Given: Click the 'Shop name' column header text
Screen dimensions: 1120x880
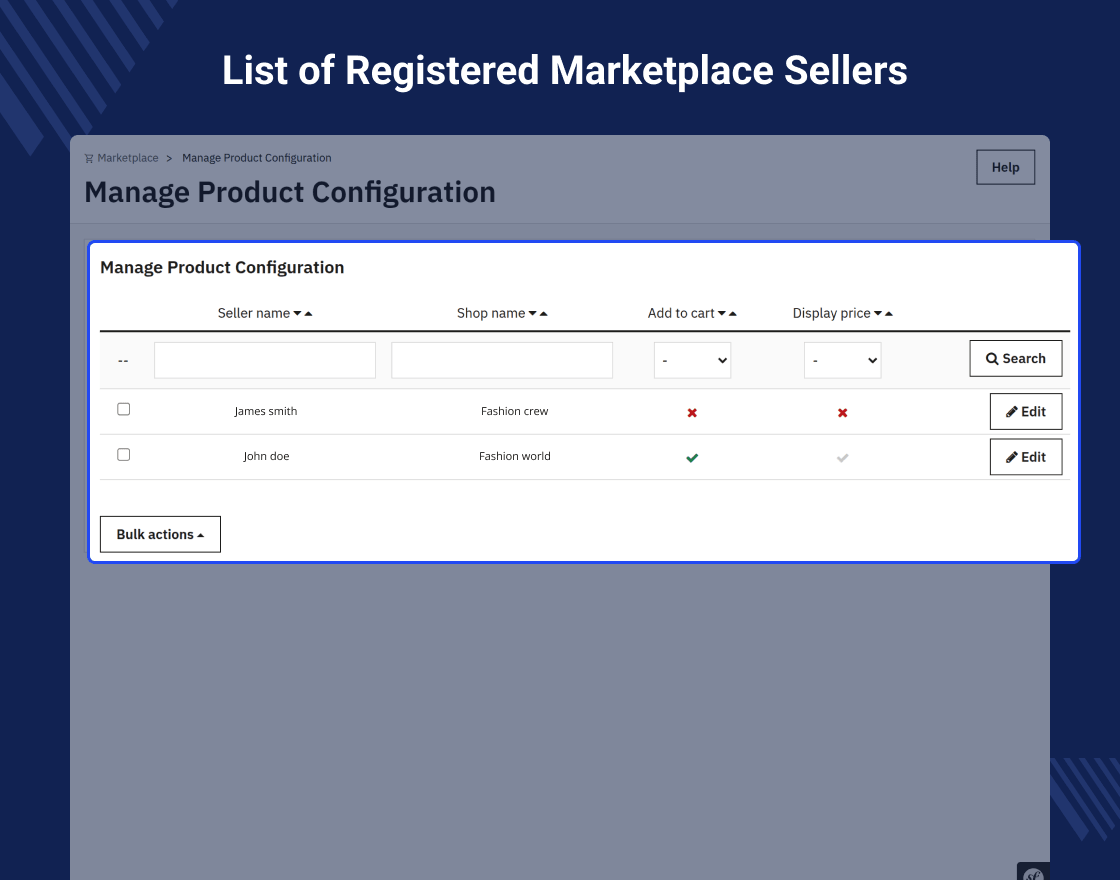Looking at the screenshot, I should tap(491, 314).
